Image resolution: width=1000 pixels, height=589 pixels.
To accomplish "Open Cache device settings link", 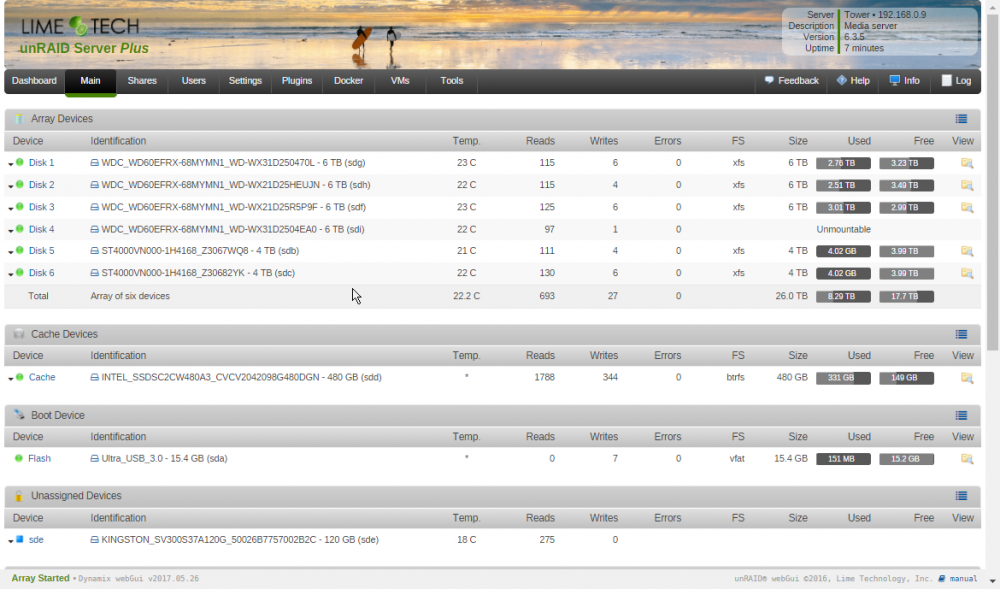I will (x=42, y=377).
